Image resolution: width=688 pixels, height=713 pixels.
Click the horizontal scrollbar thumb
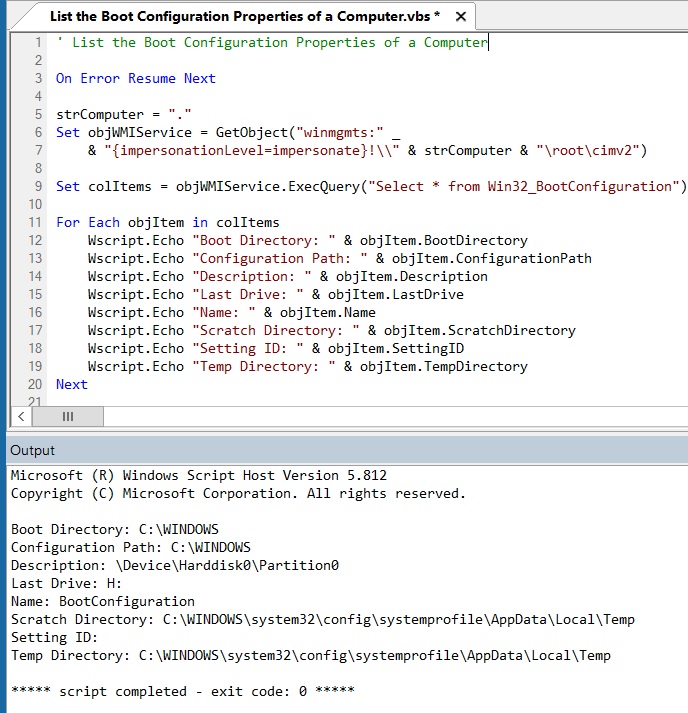click(x=68, y=417)
